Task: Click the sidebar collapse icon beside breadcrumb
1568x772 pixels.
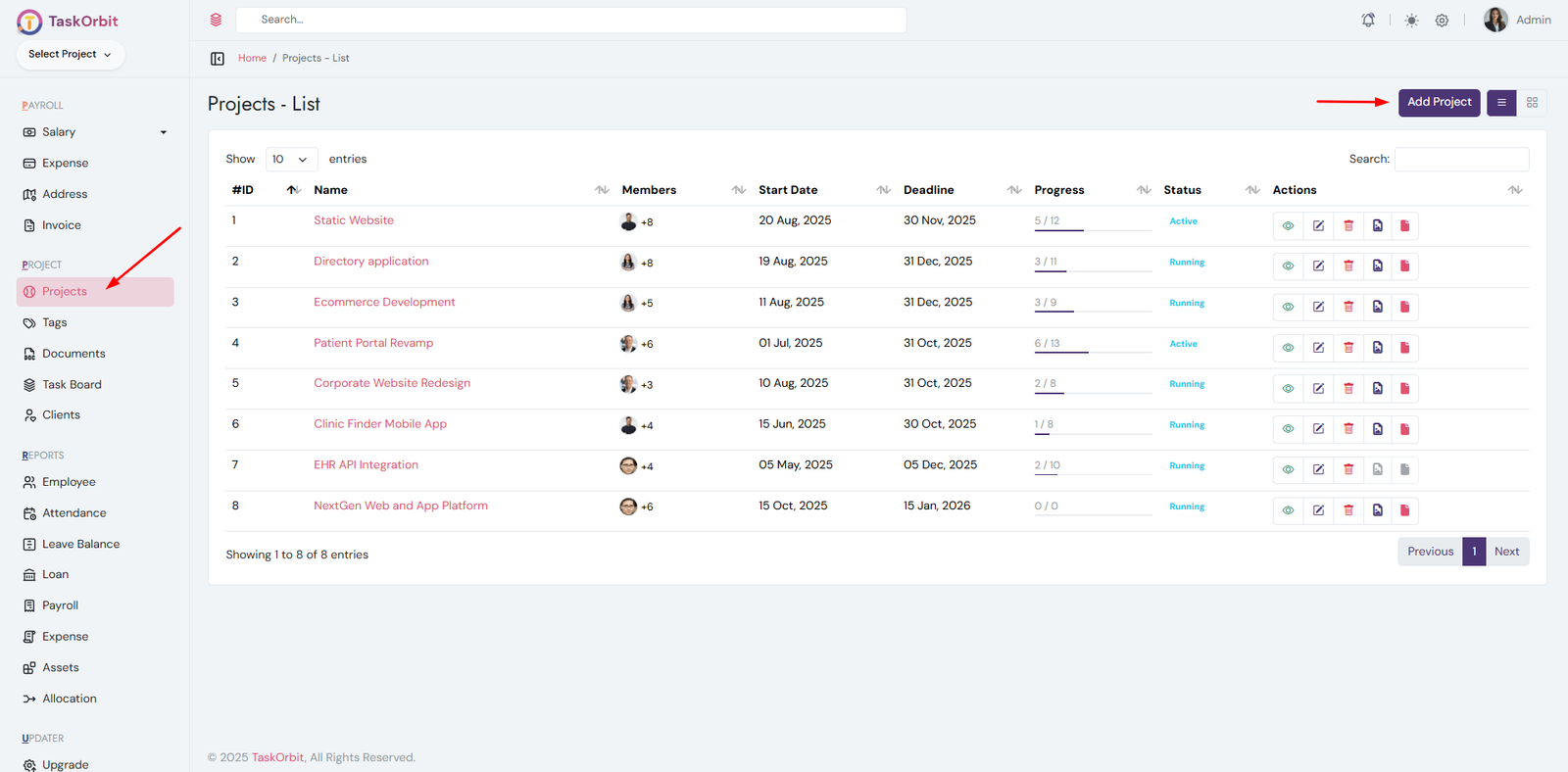Action: 218,59
